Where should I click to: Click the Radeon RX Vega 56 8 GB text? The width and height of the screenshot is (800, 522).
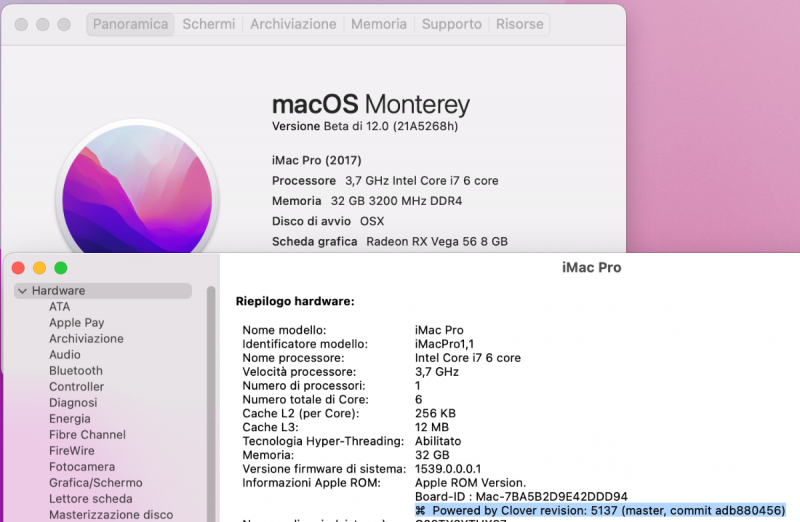click(x=437, y=241)
